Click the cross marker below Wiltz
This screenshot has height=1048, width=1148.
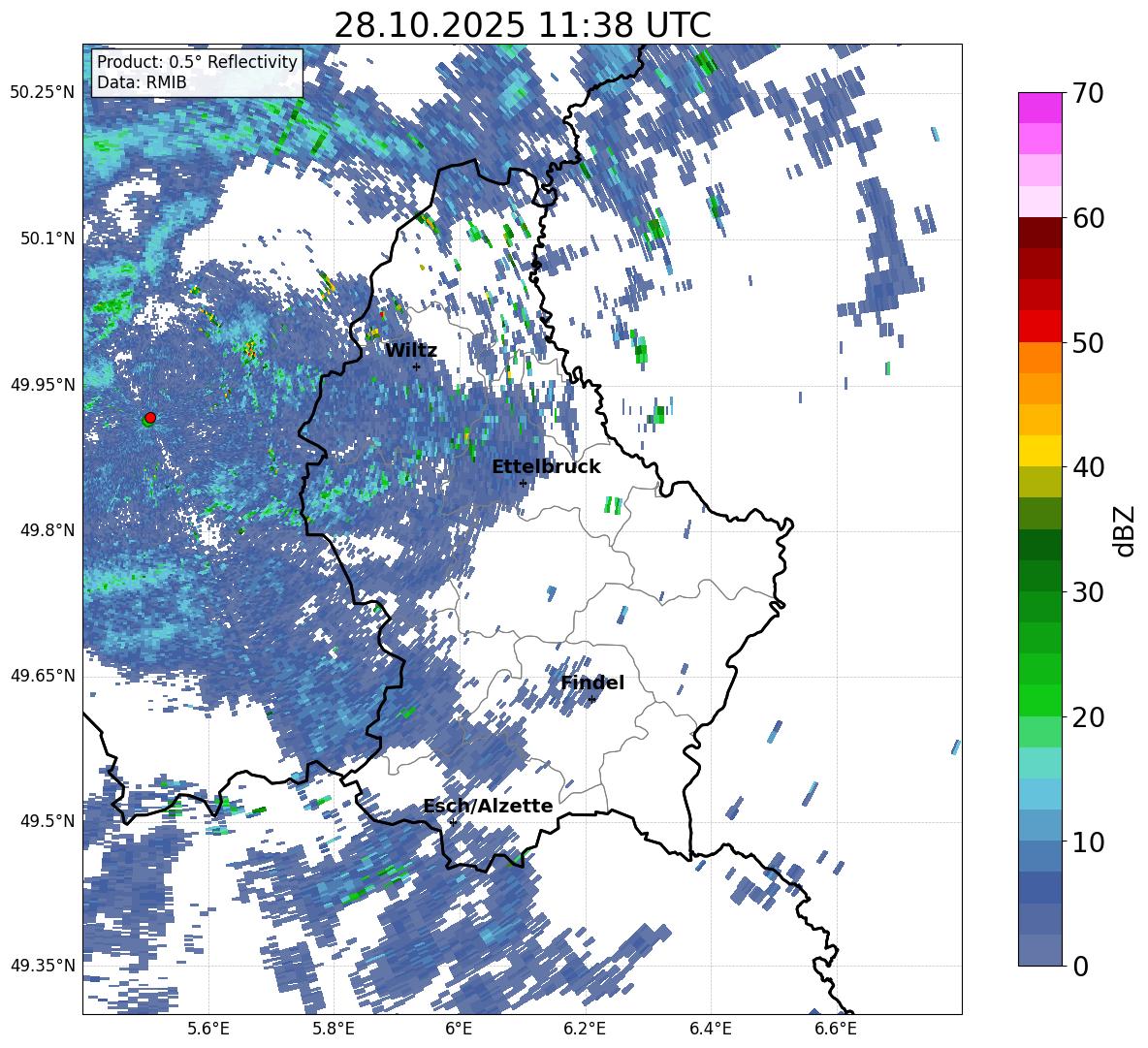click(x=417, y=366)
